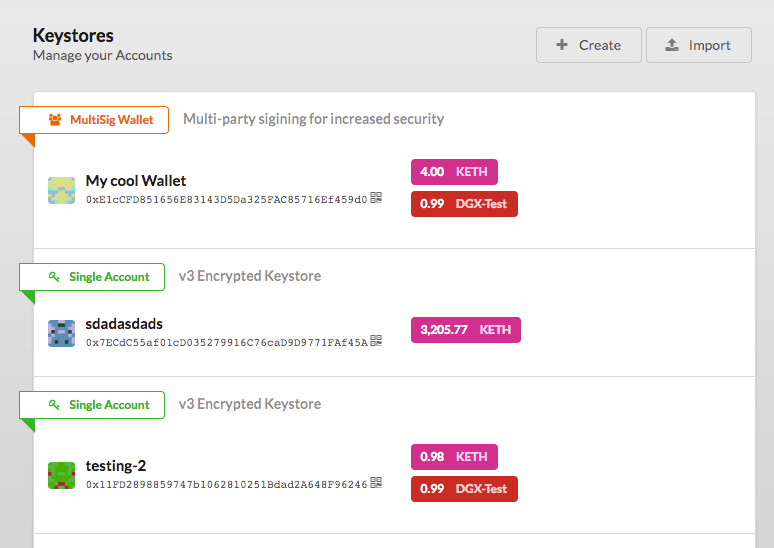
Task: Click the QR code icon beside My cool Wallet address
Action: pyautogui.click(x=376, y=198)
